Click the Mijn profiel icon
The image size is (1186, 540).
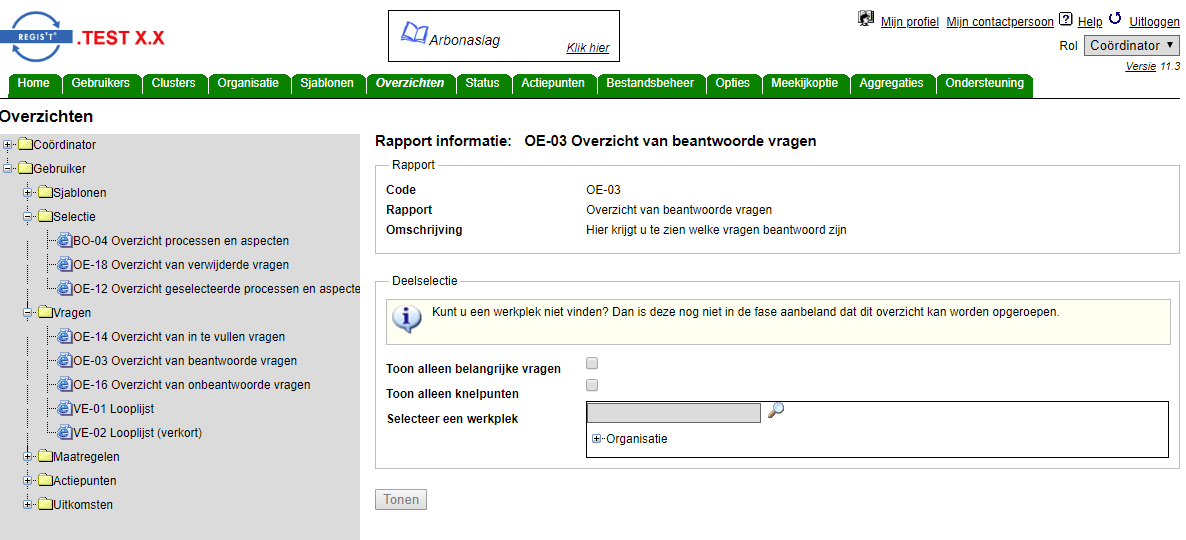866,18
